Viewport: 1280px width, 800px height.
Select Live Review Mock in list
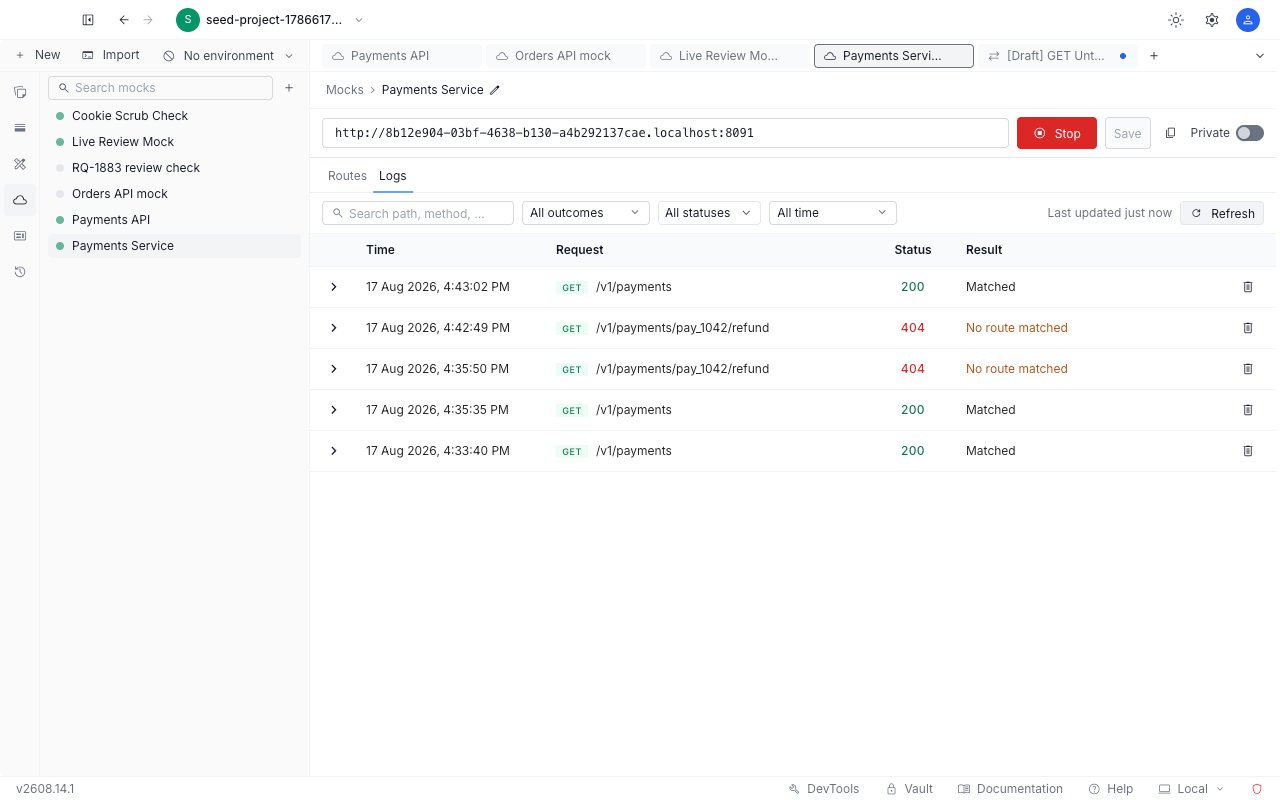pos(174,142)
